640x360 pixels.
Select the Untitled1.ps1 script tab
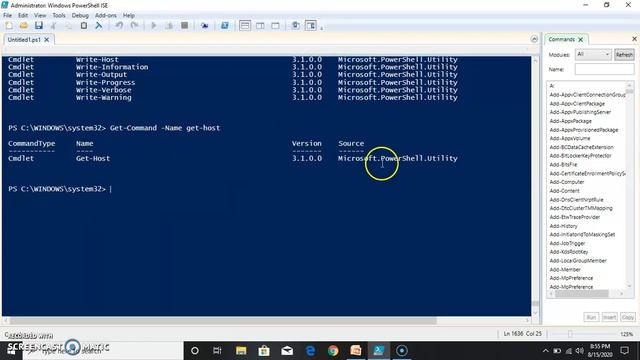tap(24, 40)
